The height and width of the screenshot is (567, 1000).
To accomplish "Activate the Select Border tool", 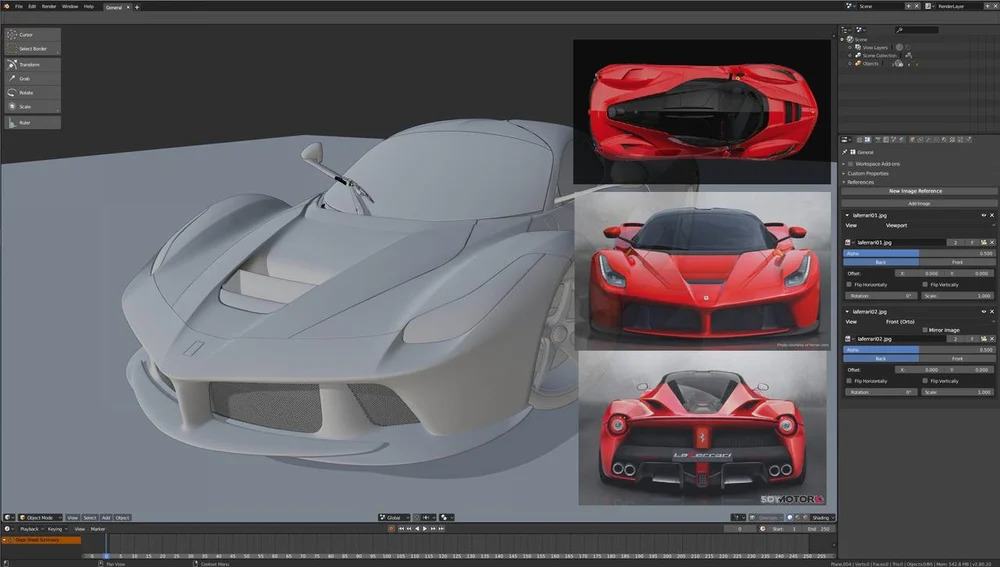I will 32,48.
